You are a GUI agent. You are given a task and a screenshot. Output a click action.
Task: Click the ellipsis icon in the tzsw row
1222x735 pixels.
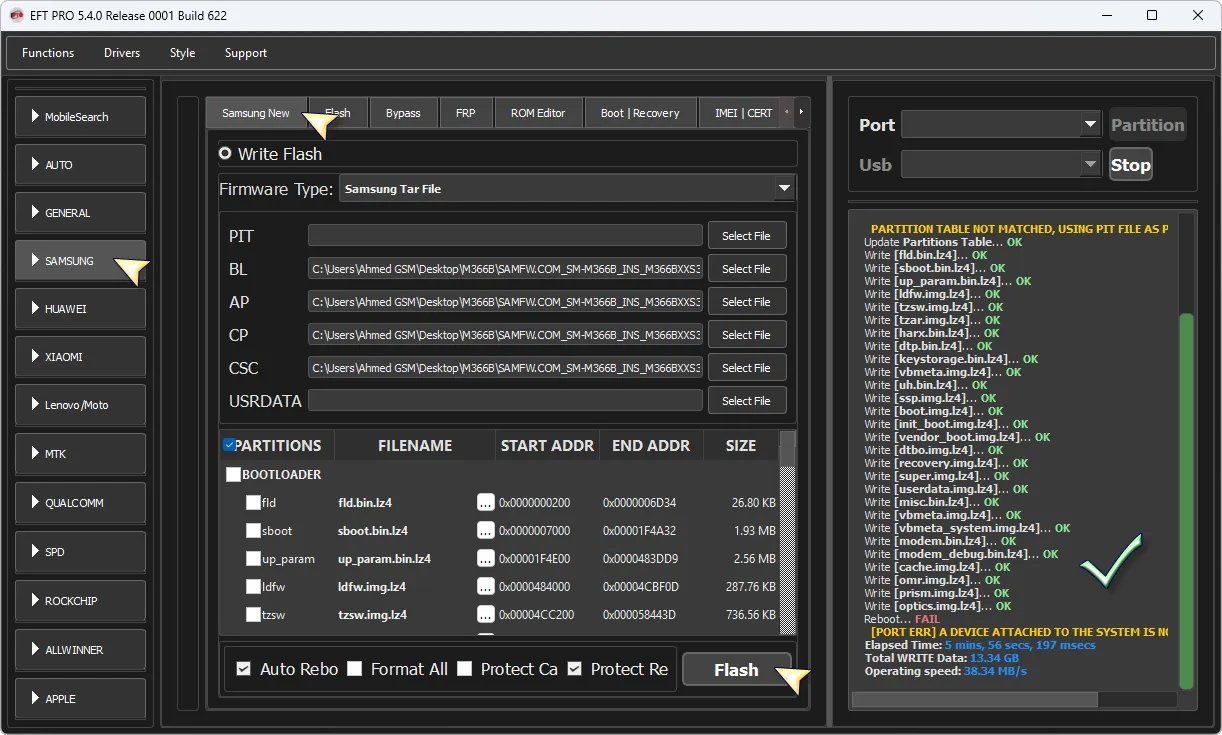486,615
